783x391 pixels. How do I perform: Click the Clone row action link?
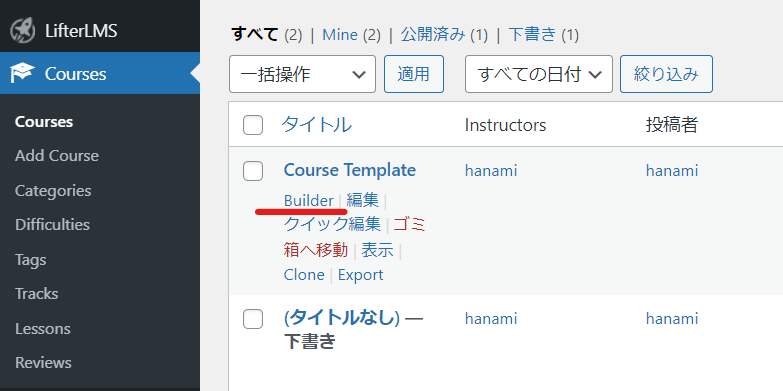point(304,275)
